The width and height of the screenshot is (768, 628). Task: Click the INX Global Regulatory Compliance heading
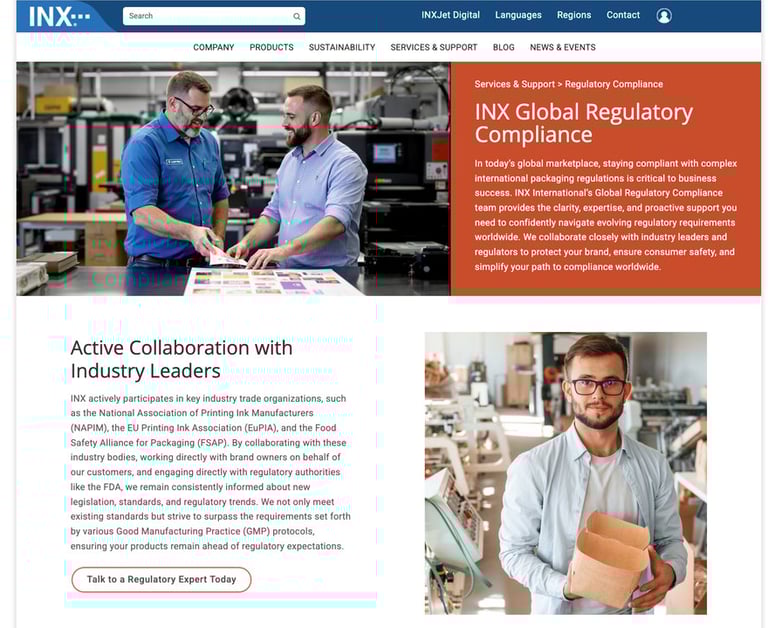583,123
